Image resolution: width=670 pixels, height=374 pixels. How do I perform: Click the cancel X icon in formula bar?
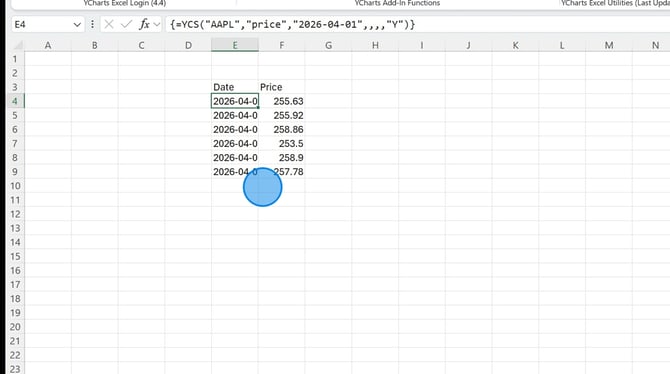pyautogui.click(x=109, y=24)
